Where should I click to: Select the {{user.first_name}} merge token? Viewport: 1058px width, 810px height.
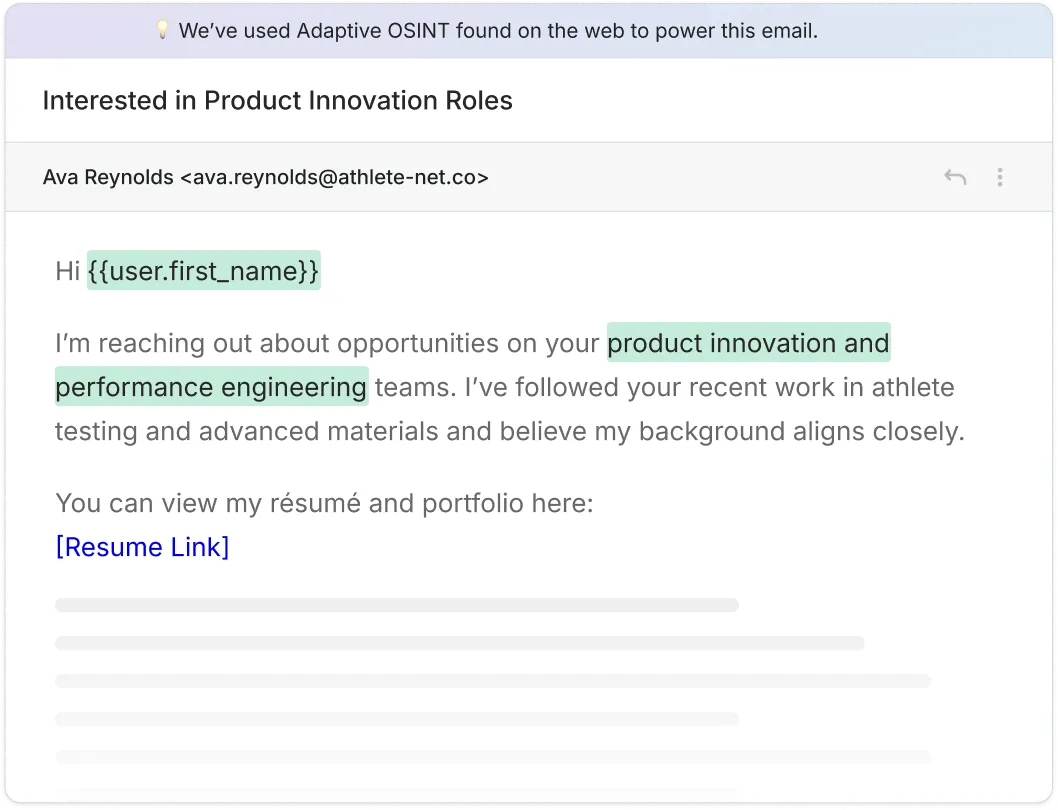[x=204, y=270]
